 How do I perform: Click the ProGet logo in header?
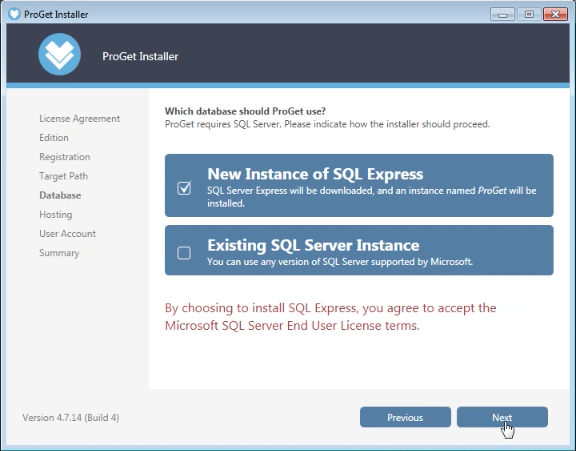point(60,54)
